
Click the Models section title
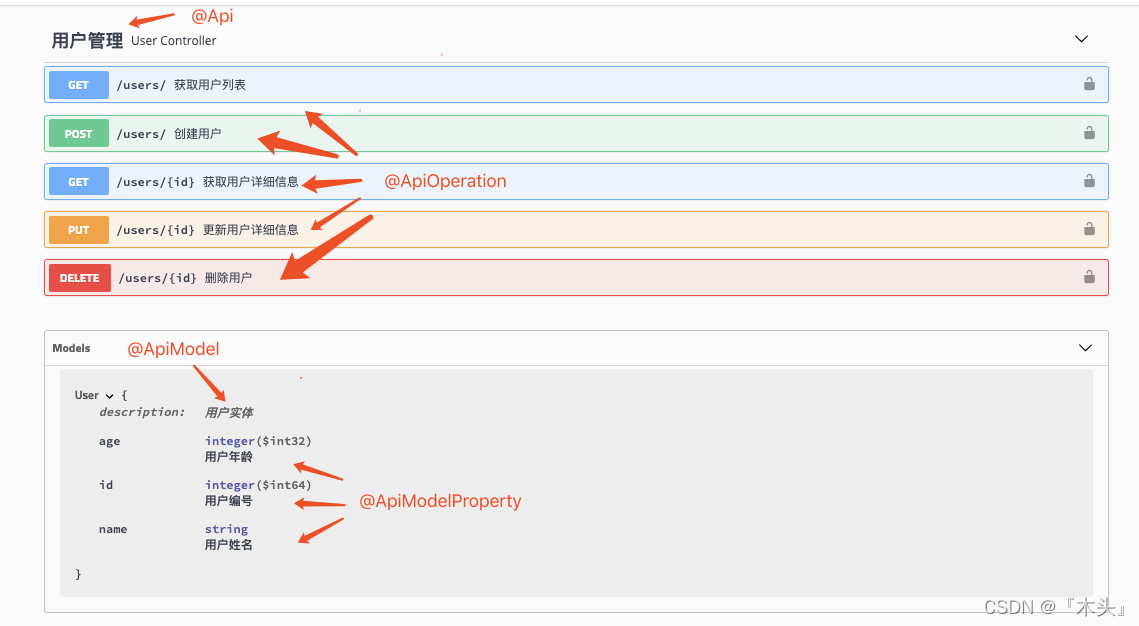pyautogui.click(x=71, y=349)
